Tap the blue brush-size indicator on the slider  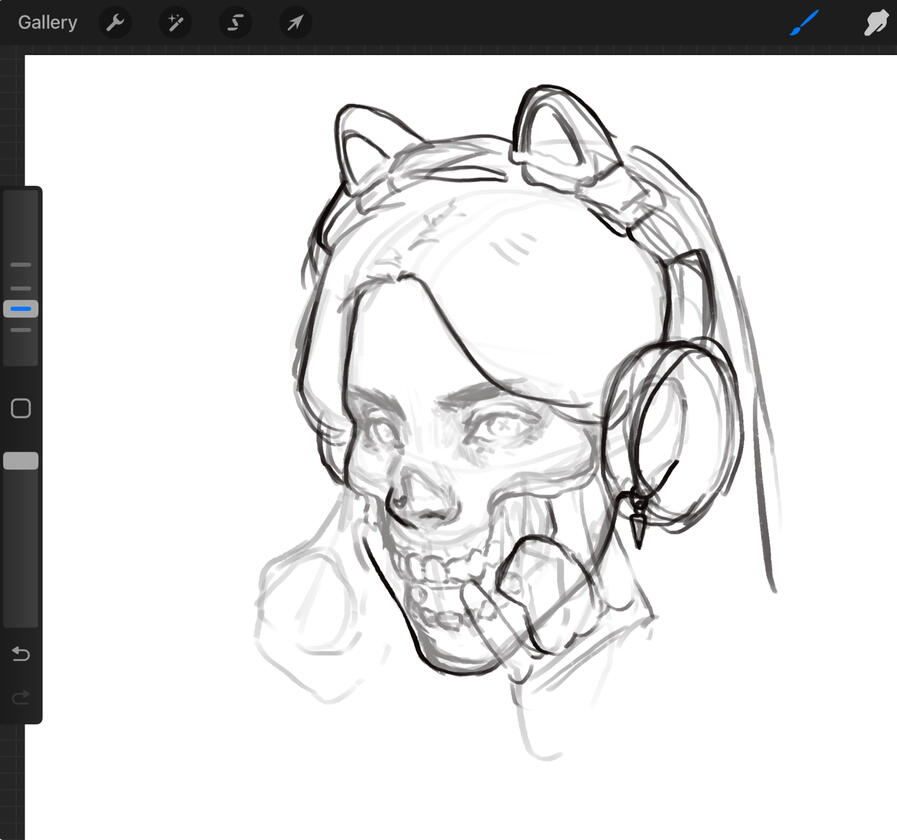20,308
